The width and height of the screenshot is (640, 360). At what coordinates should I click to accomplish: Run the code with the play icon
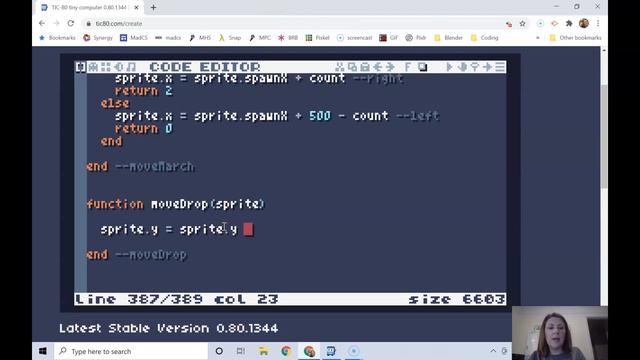coord(449,67)
